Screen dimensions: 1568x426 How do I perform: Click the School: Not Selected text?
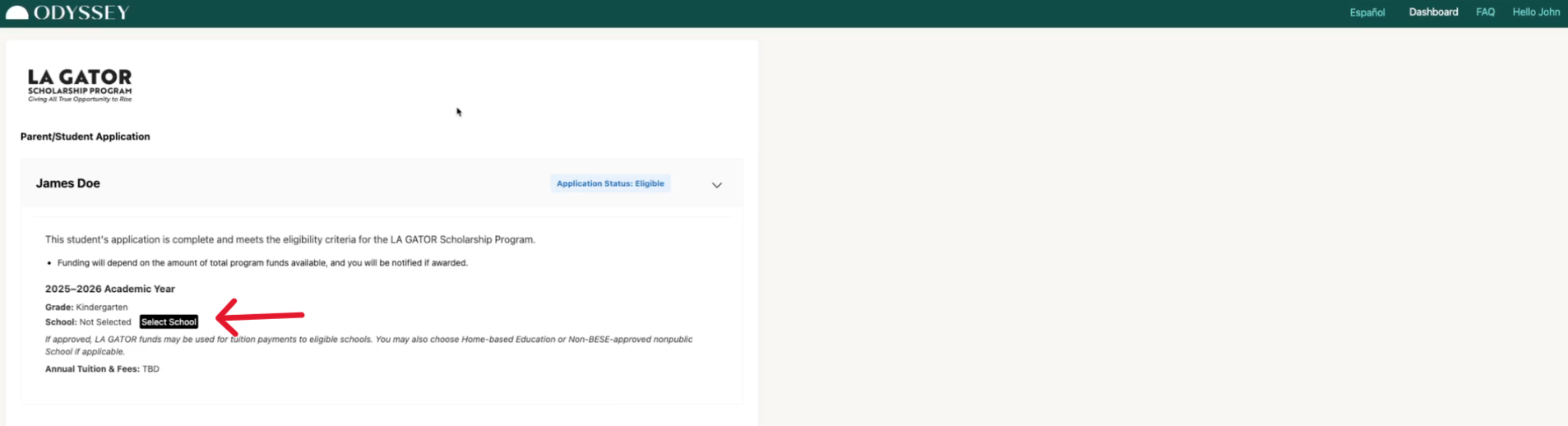click(x=88, y=322)
